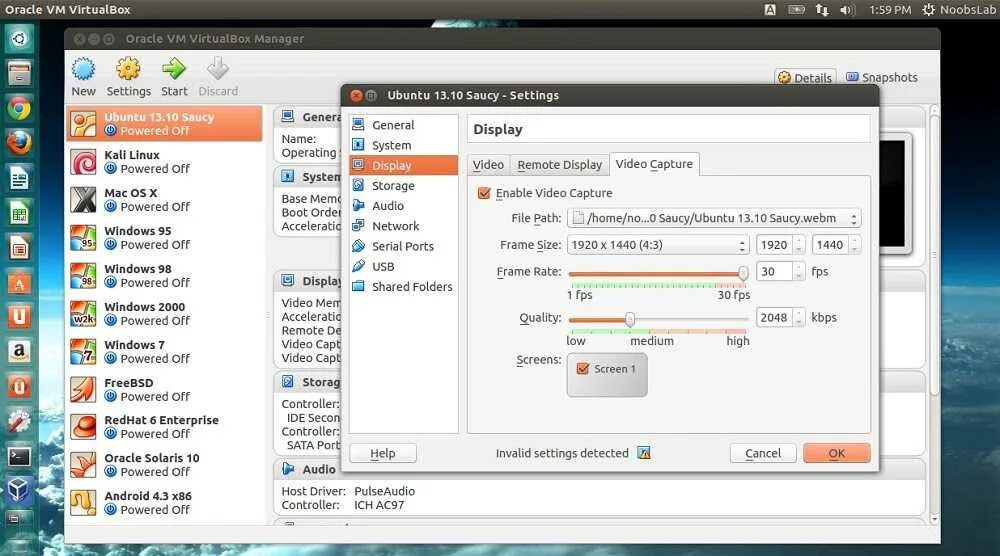Select the Windows 98 virtual machine
This screenshot has height=556, width=1000.
(165, 275)
